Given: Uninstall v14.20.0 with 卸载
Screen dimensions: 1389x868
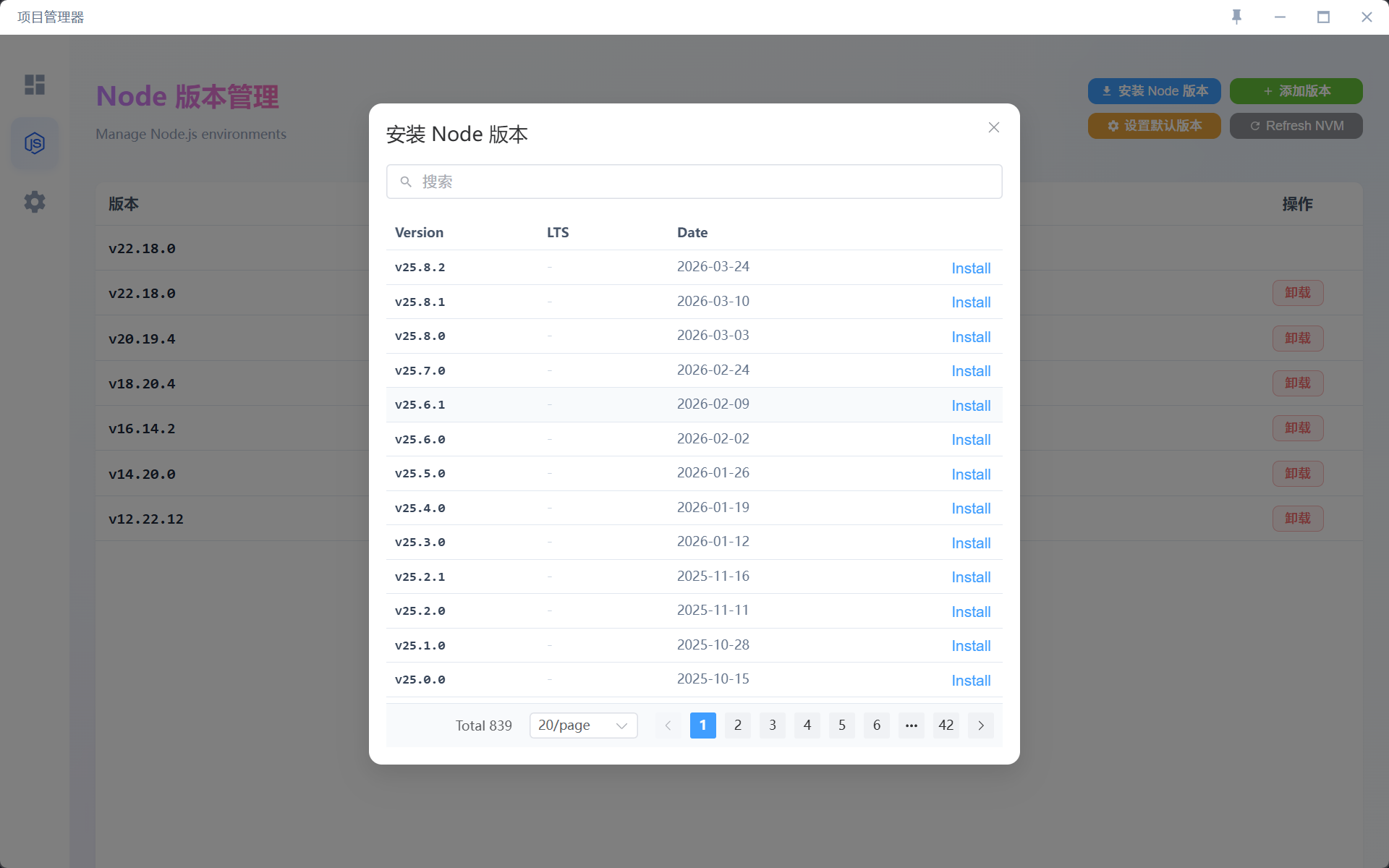Looking at the screenshot, I should 1298,474.
